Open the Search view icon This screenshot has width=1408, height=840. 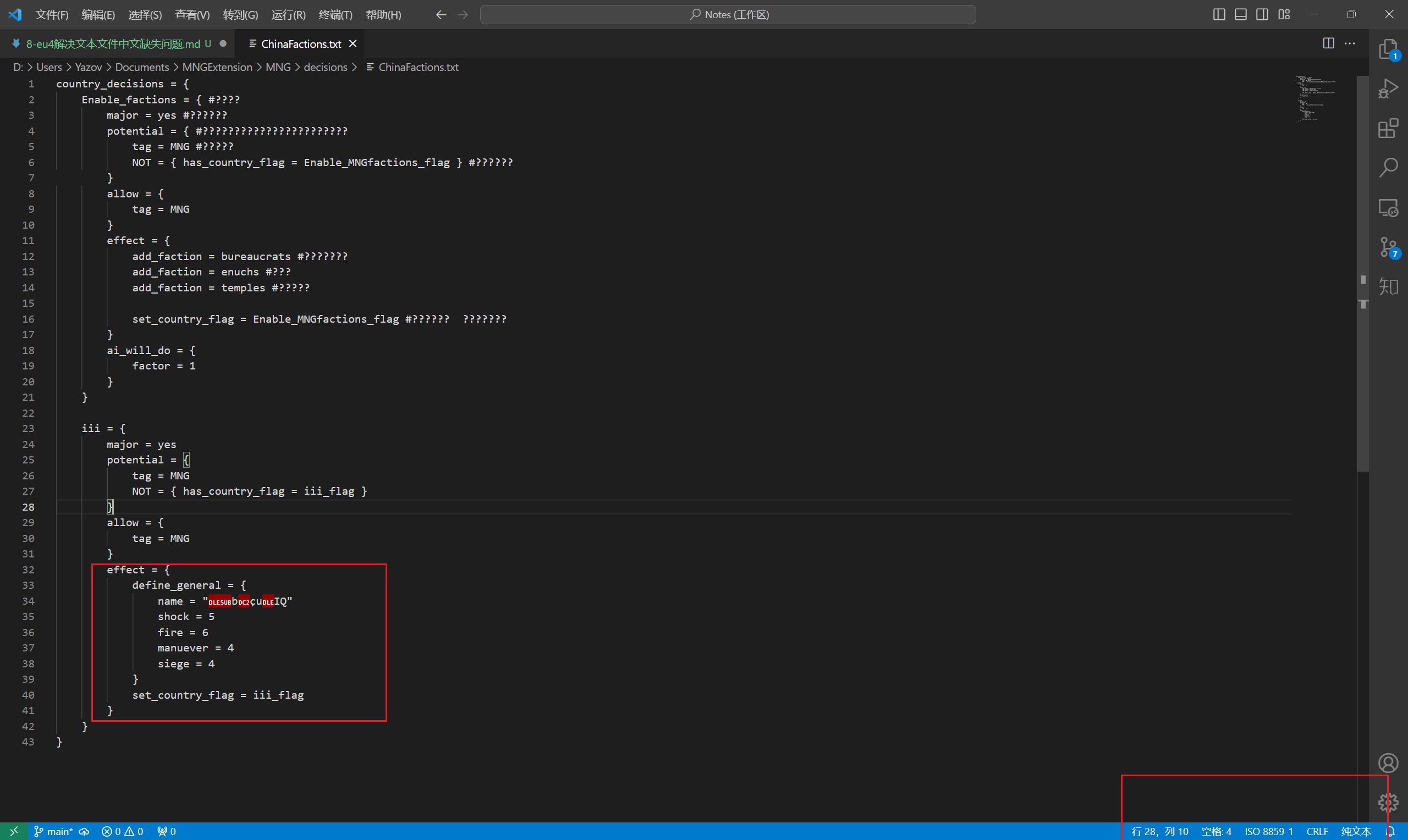tap(1388, 168)
